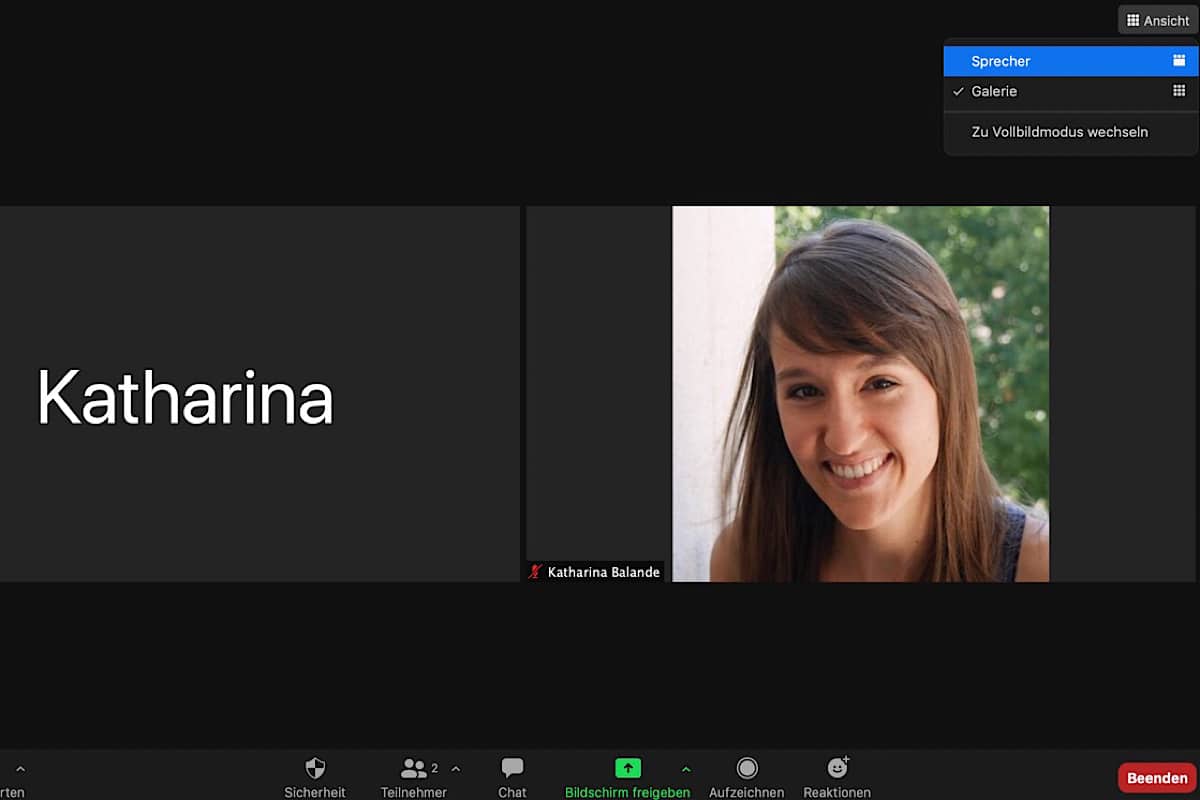Click the Katharina name-only participant tile

(x=259, y=393)
